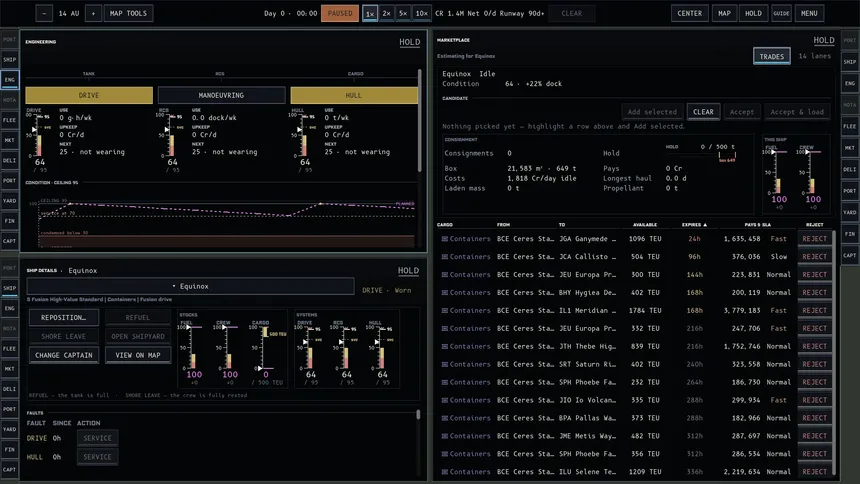Click the Containers icon in the 504 TEU row
The width and height of the screenshot is (860, 484).
coord(445,257)
